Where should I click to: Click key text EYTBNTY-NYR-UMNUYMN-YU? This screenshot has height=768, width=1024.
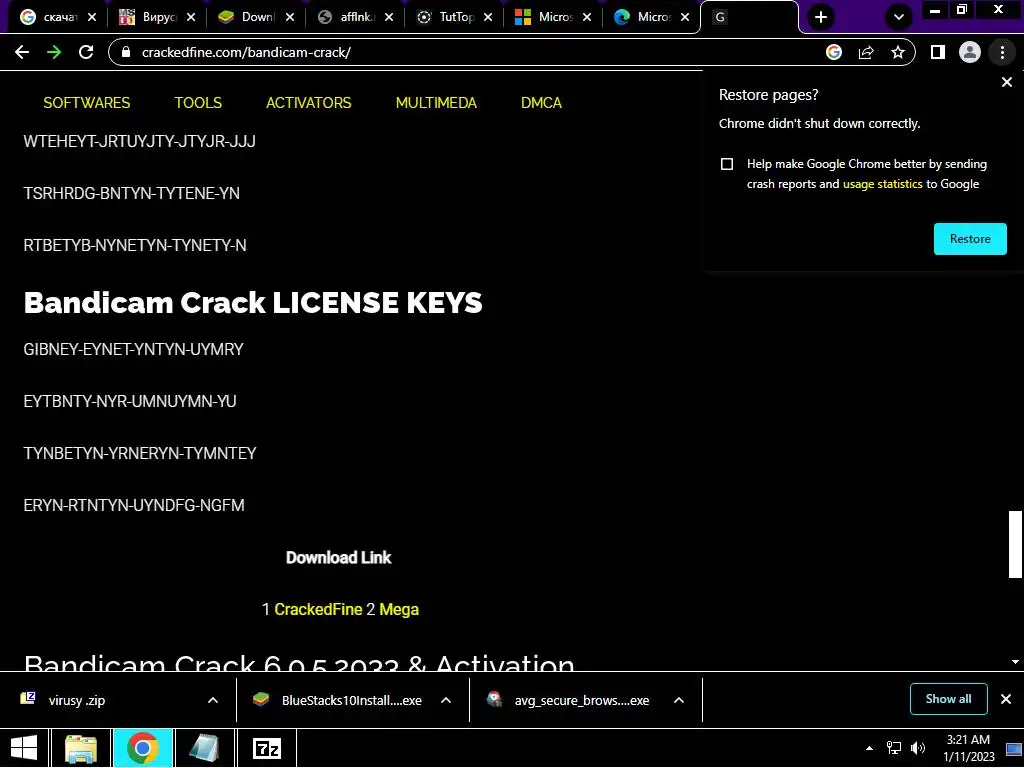(130, 402)
